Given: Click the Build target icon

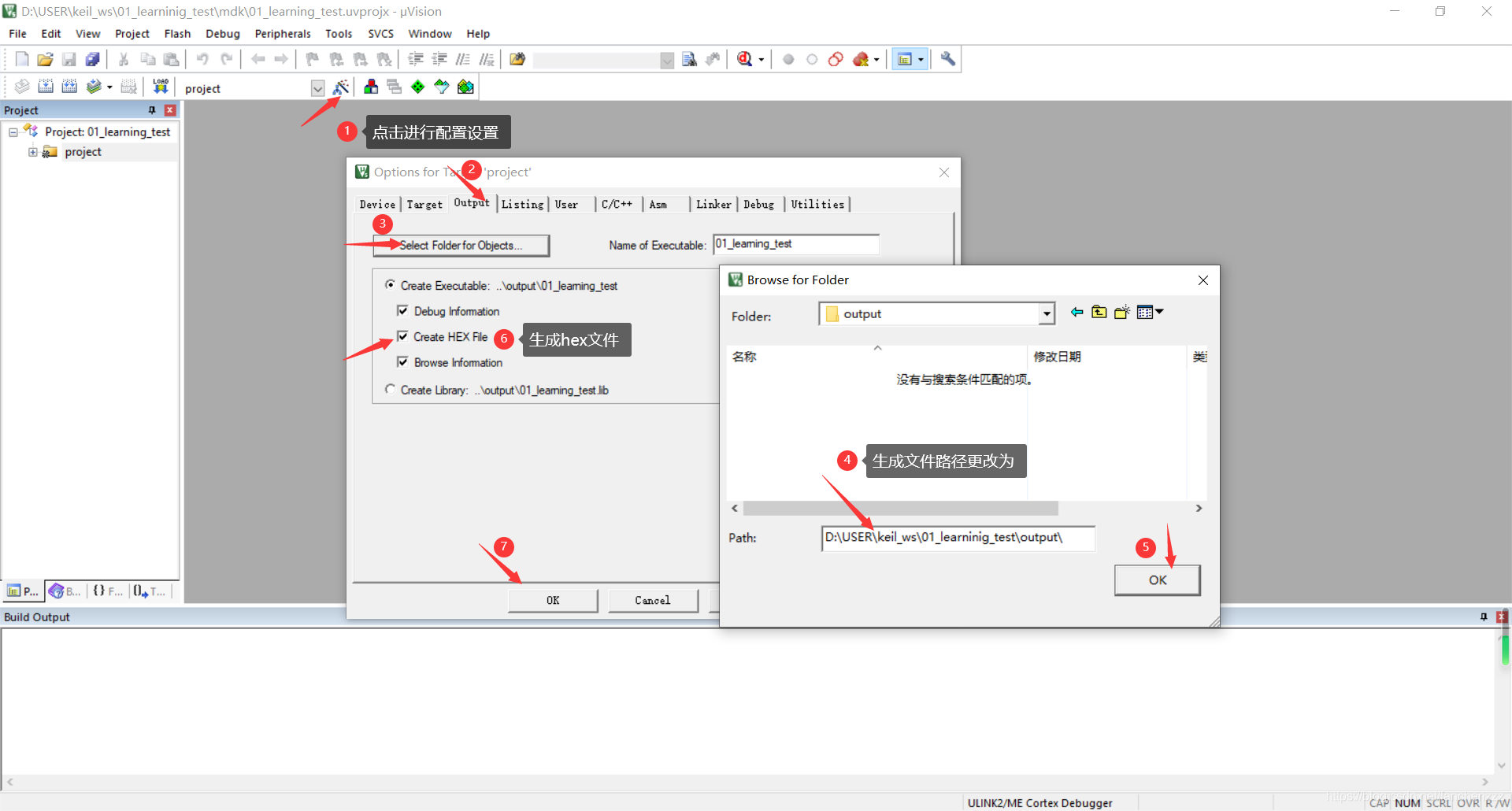Looking at the screenshot, I should point(46,87).
